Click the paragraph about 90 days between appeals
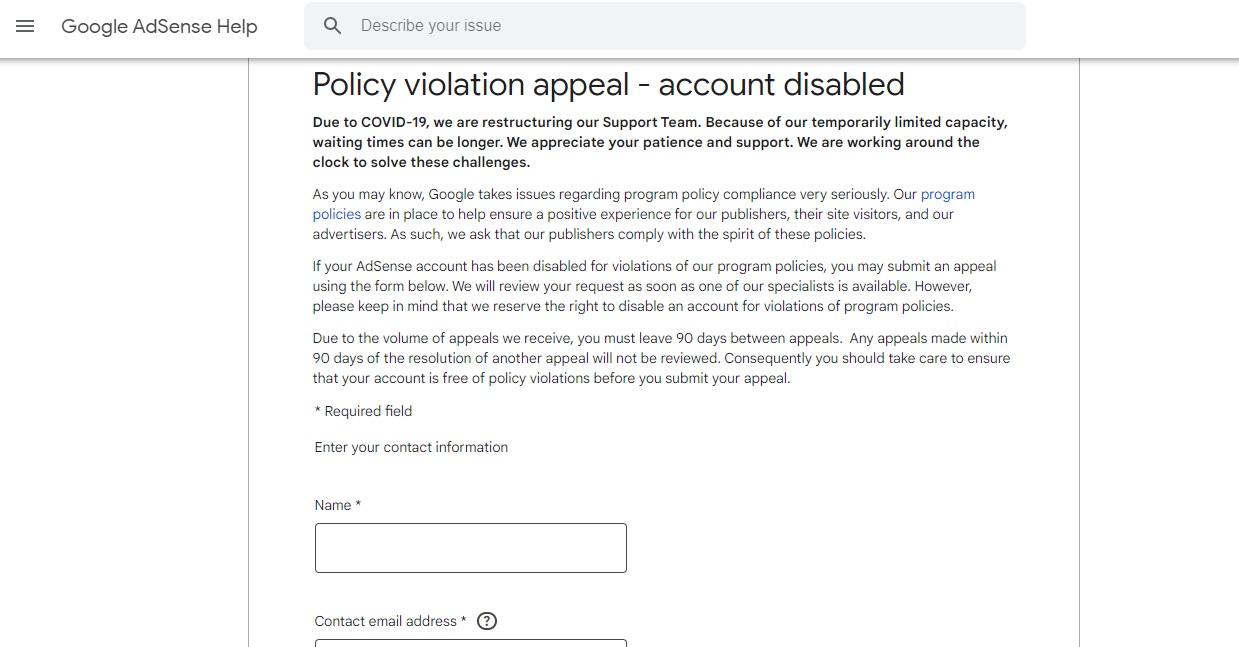The width and height of the screenshot is (1239, 647). click(661, 358)
